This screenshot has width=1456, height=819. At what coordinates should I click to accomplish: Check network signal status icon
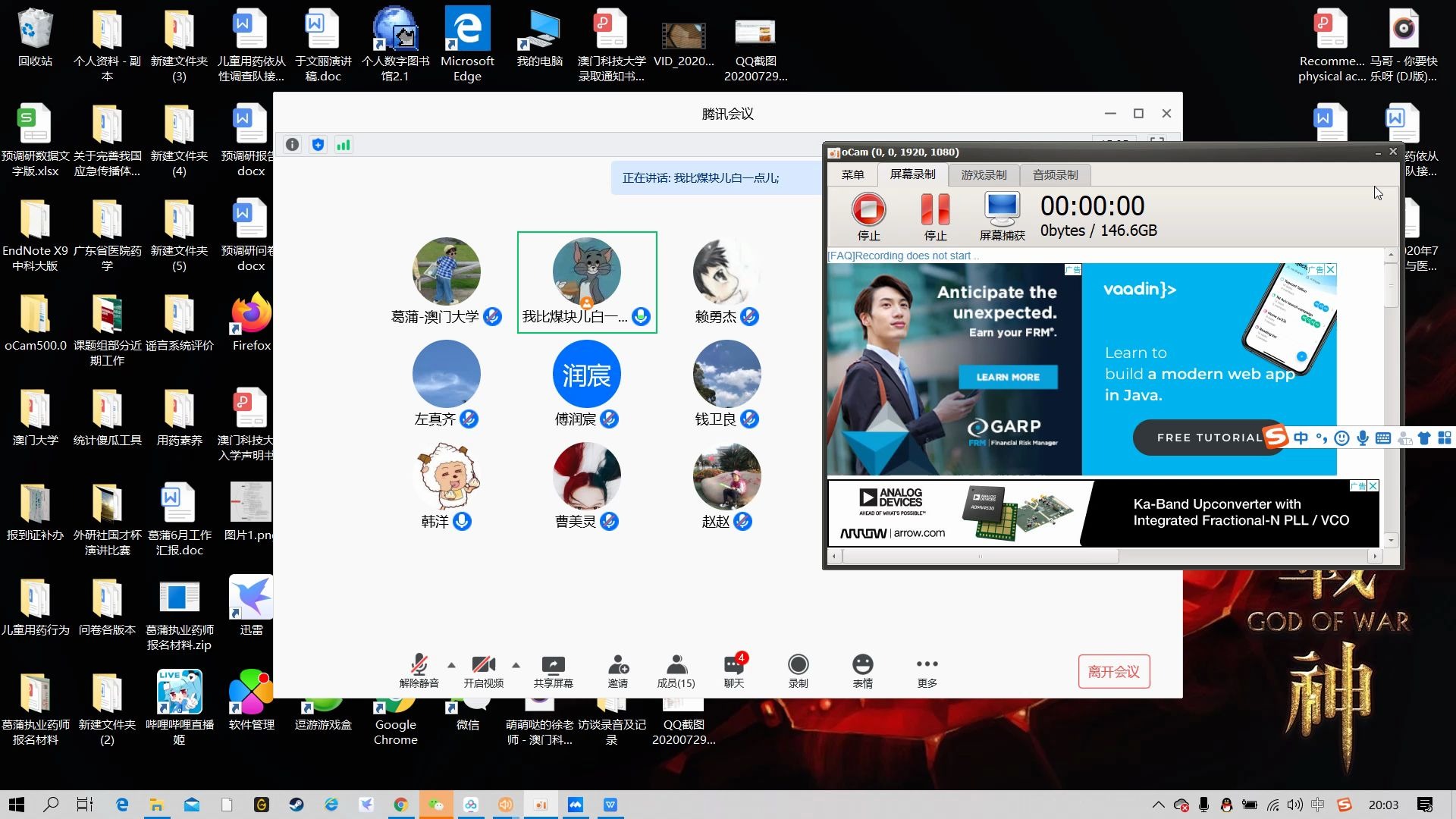[344, 145]
